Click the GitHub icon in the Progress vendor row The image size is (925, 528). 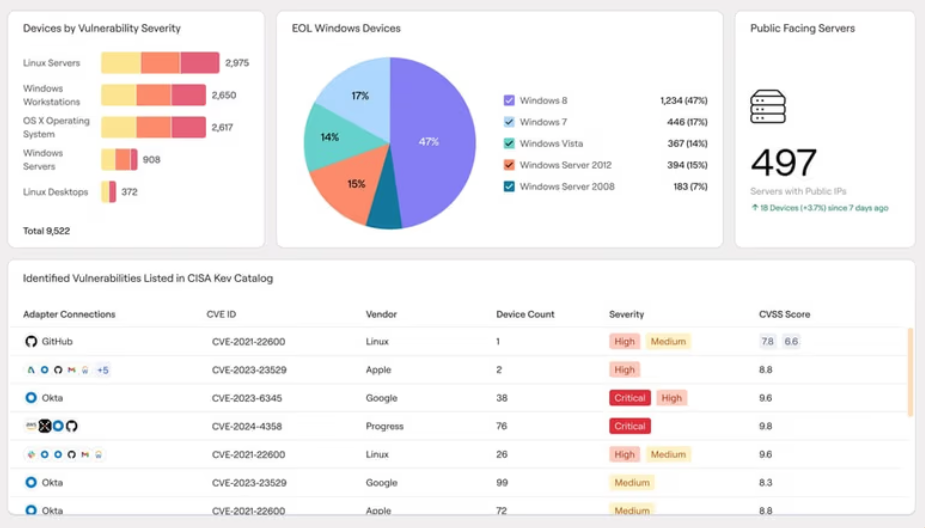pyautogui.click(x=72, y=426)
